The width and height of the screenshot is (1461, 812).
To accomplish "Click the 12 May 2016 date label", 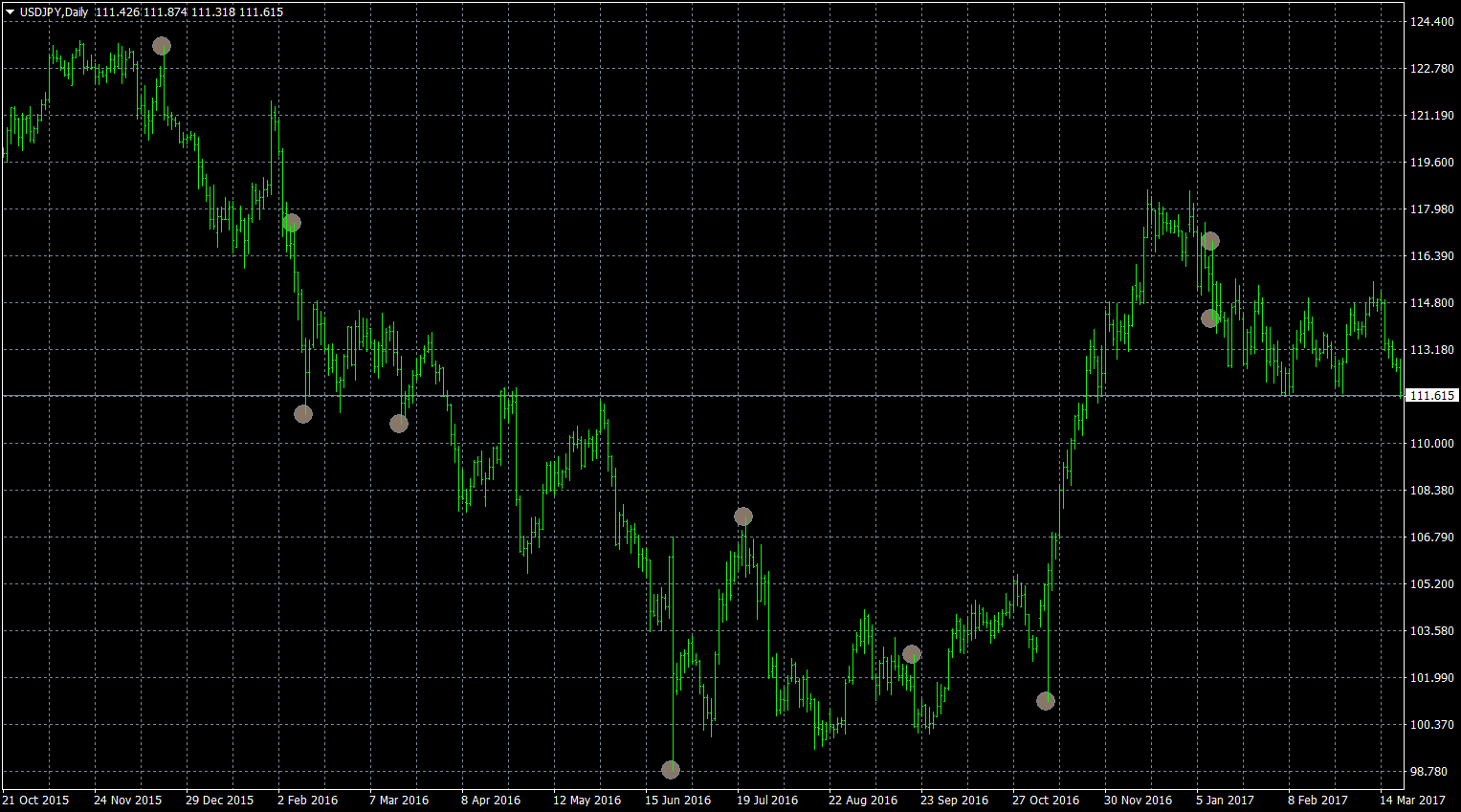I will pyautogui.click(x=587, y=801).
